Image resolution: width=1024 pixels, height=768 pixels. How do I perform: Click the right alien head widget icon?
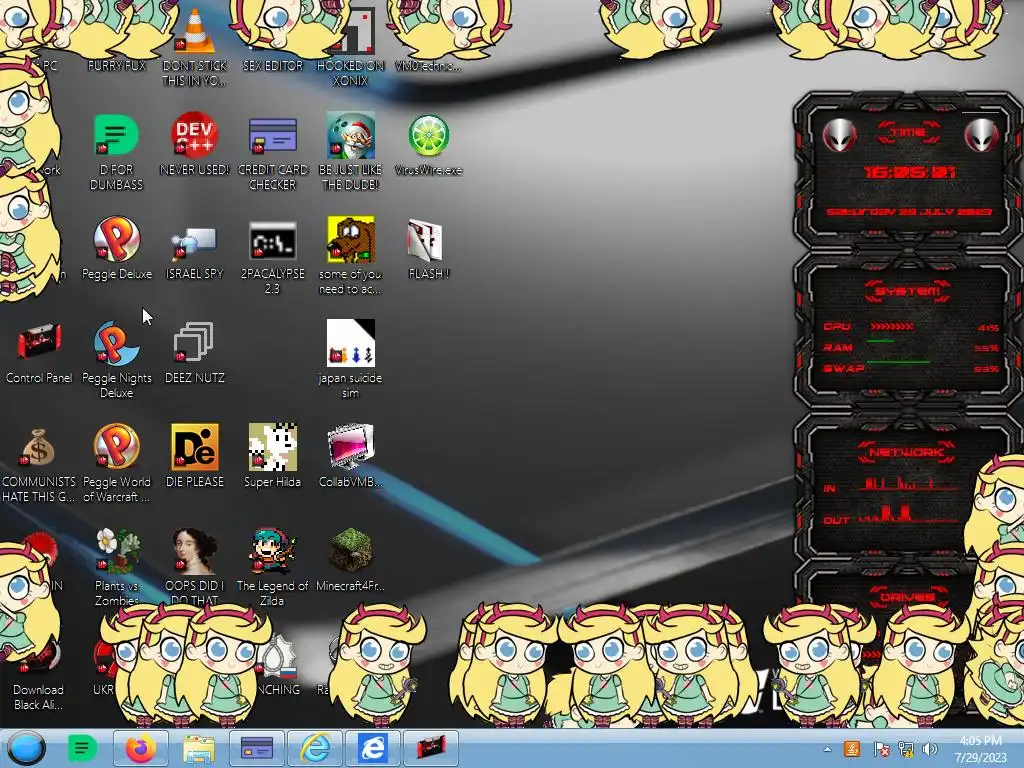coord(981,136)
